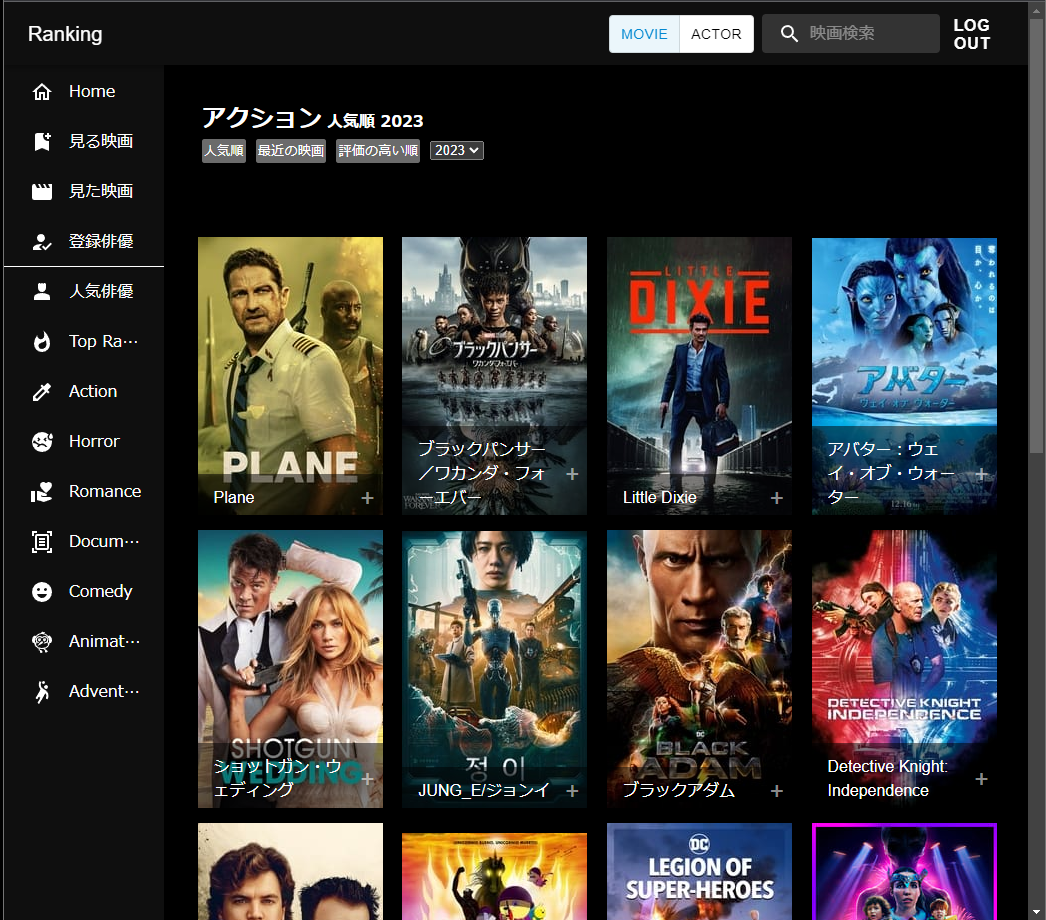Select the Comedy genre icon
The width and height of the screenshot is (1046, 920).
41,591
